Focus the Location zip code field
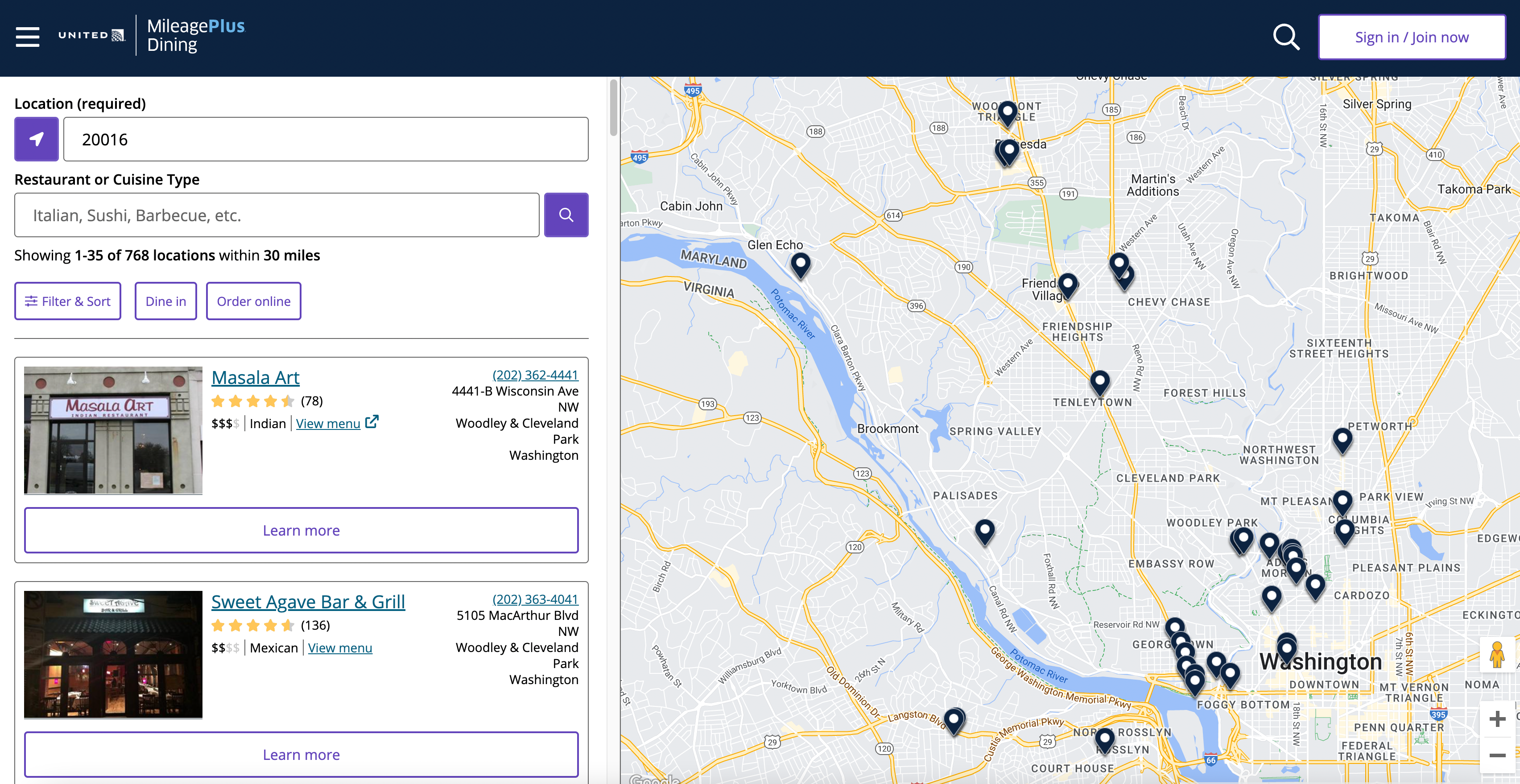 (x=326, y=139)
